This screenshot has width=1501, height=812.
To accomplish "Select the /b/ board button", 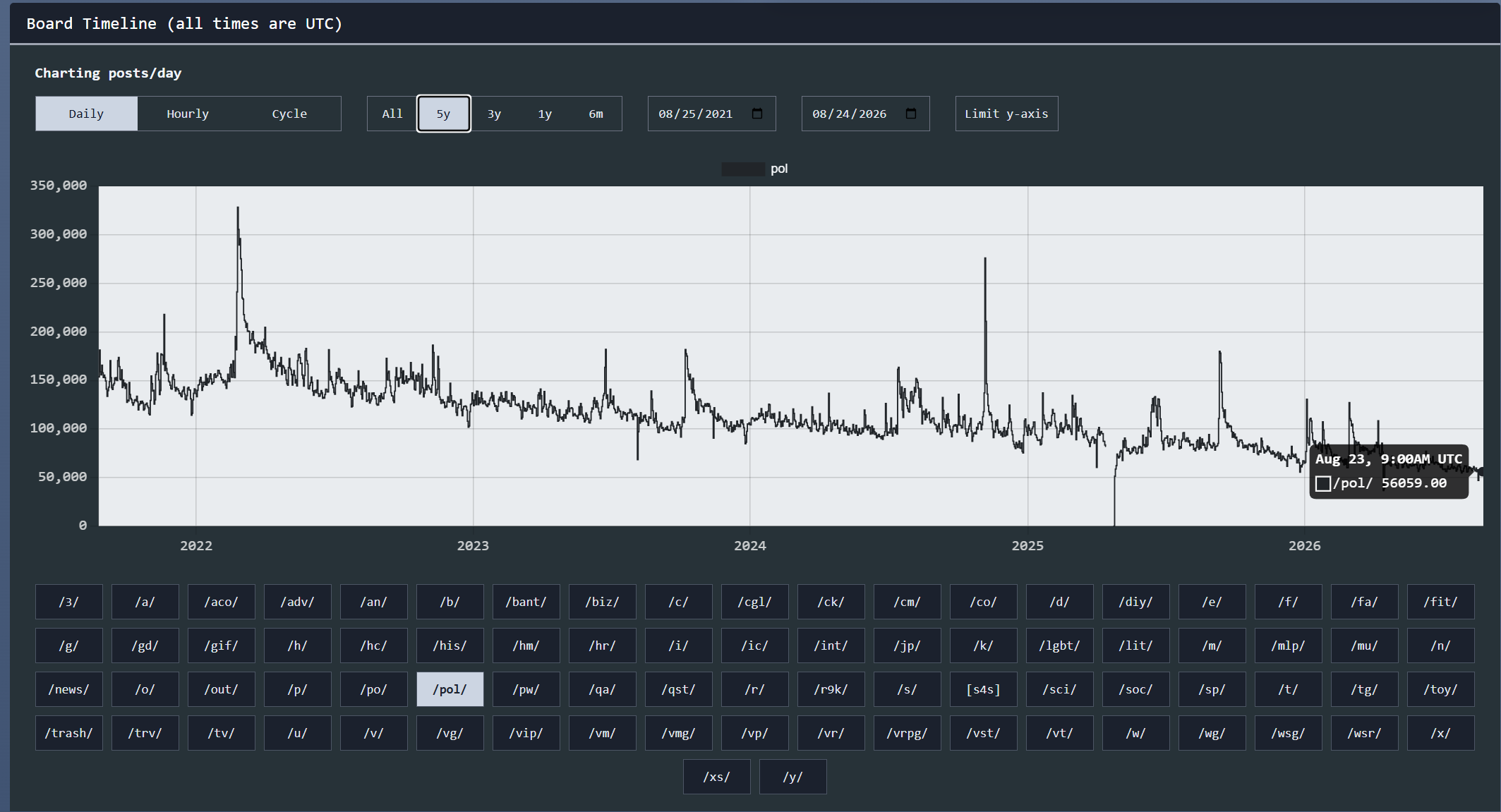I will point(450,602).
